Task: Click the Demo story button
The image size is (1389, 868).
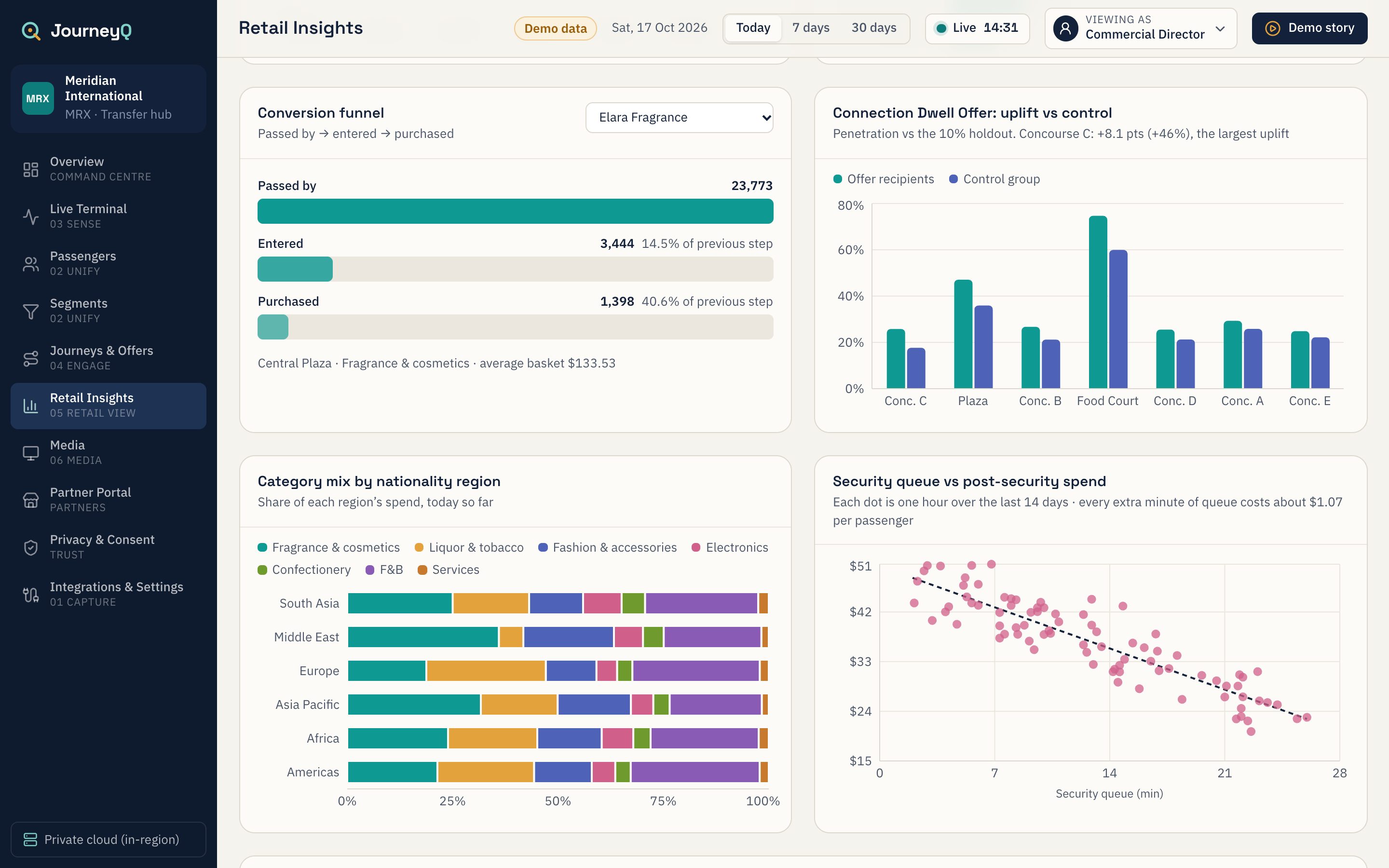Action: [1309, 28]
